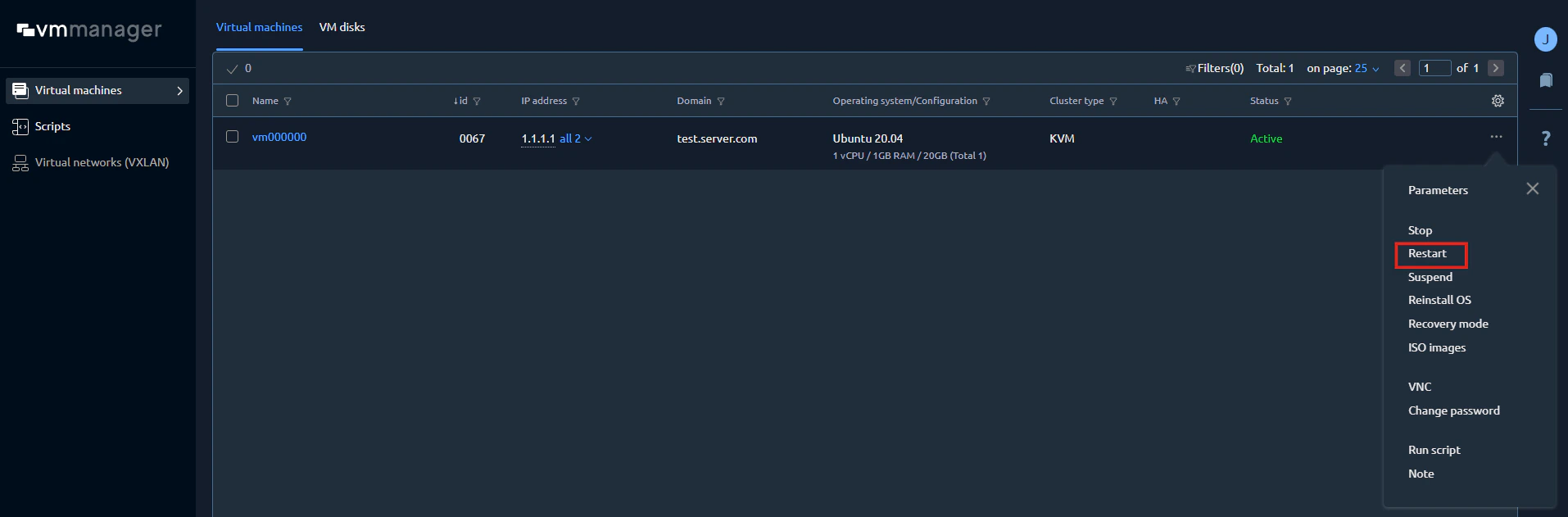
Task: Sort by the id column header
Action: click(x=460, y=101)
